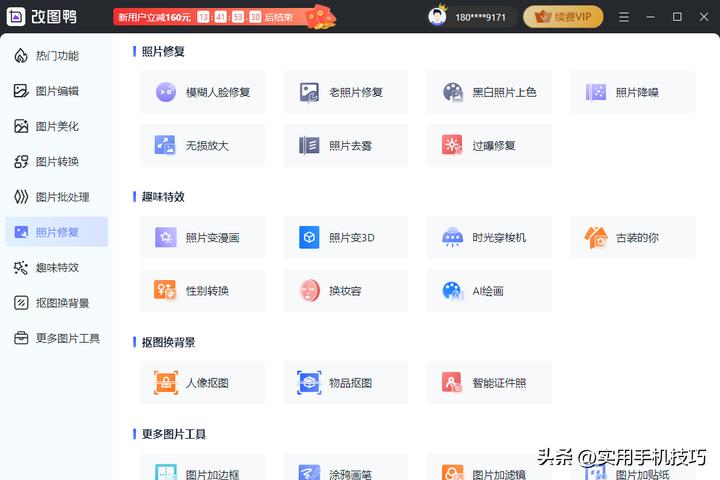Open 更多图片工具 from the sidebar
Image resolution: width=720 pixels, height=480 pixels.
[56, 338]
